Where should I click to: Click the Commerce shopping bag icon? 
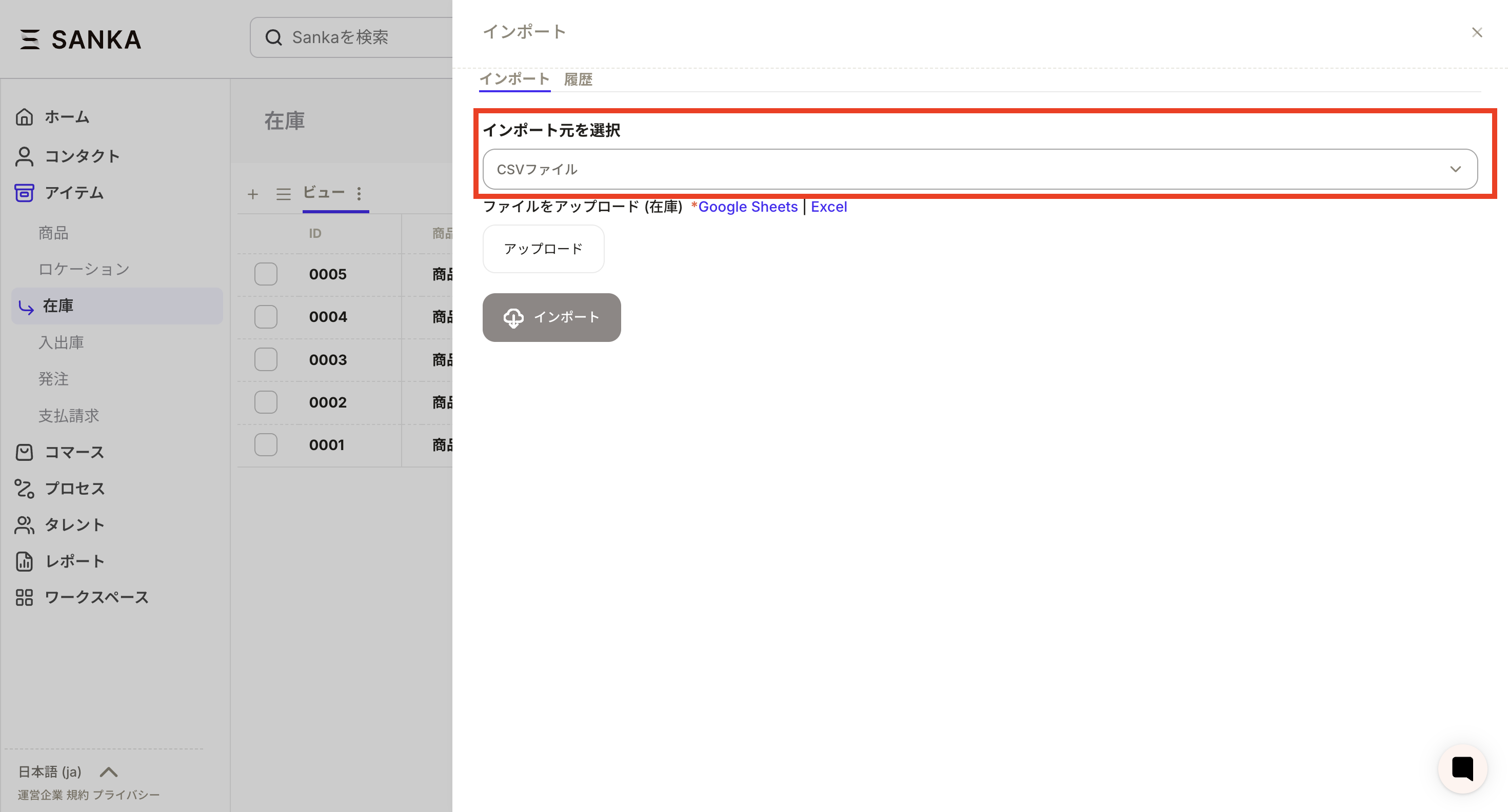24,452
